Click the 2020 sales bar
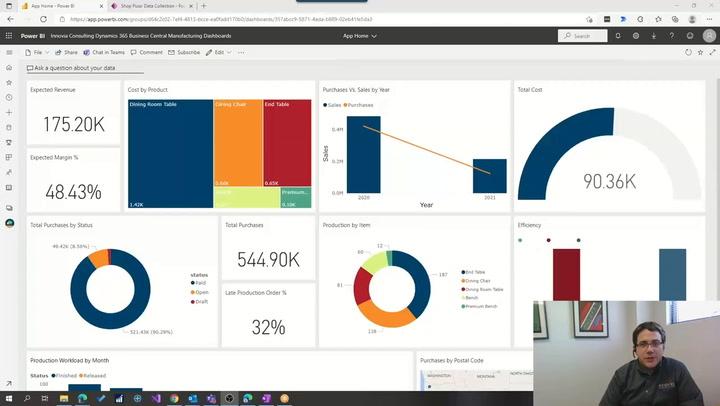Viewport: 720px width, 406px height. click(x=364, y=154)
